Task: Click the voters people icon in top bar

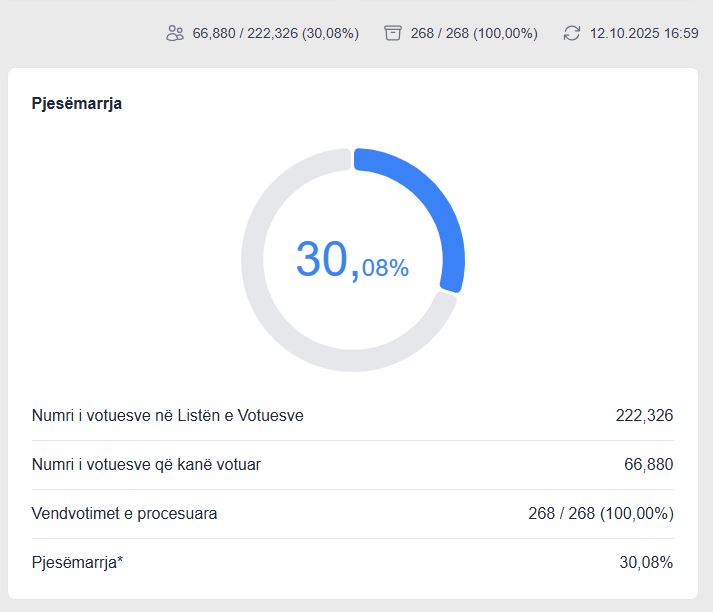Action: click(x=175, y=33)
